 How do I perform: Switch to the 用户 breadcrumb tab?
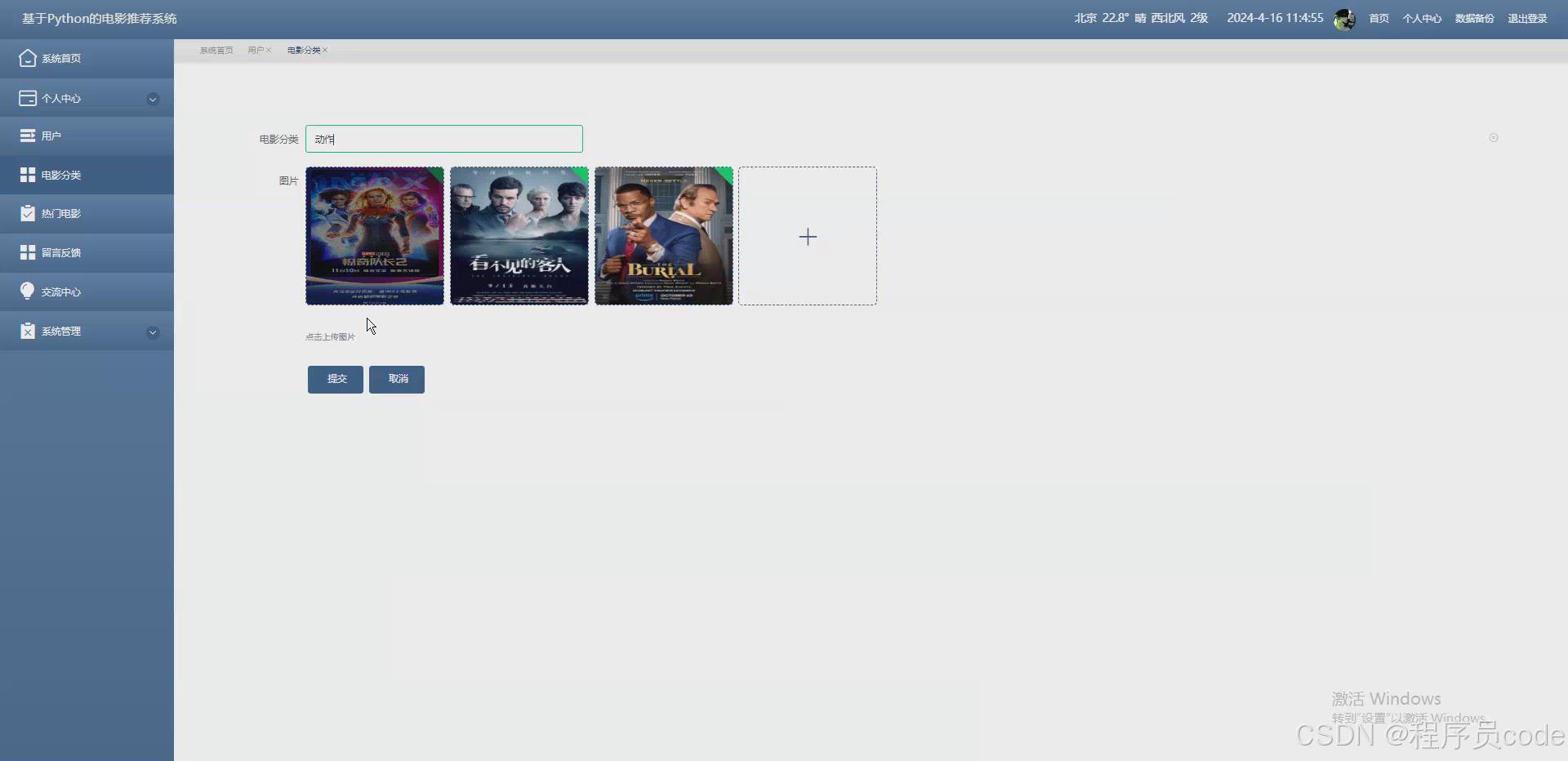(x=256, y=51)
